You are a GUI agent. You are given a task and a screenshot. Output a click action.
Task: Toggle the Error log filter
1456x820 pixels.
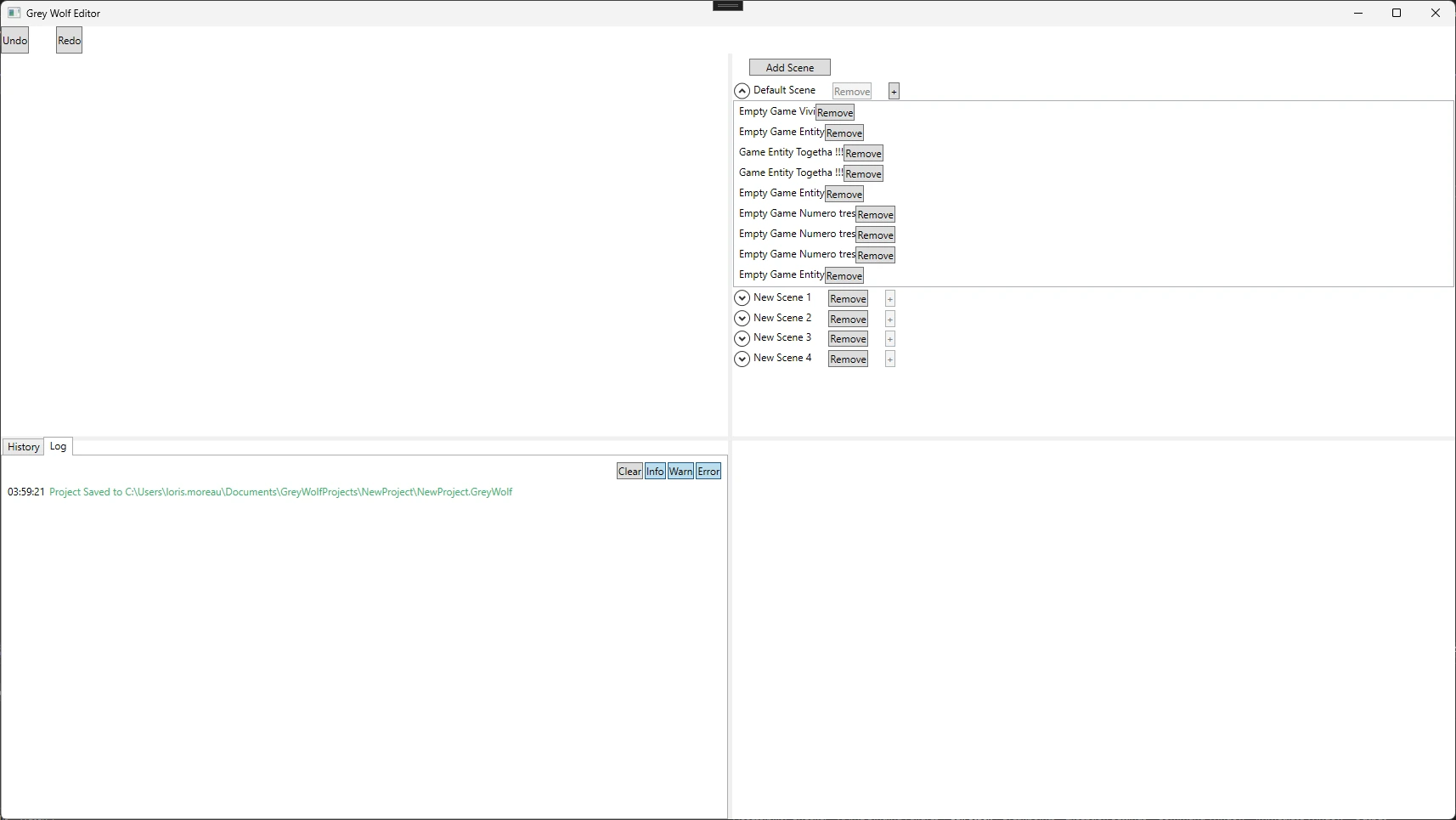tap(708, 472)
